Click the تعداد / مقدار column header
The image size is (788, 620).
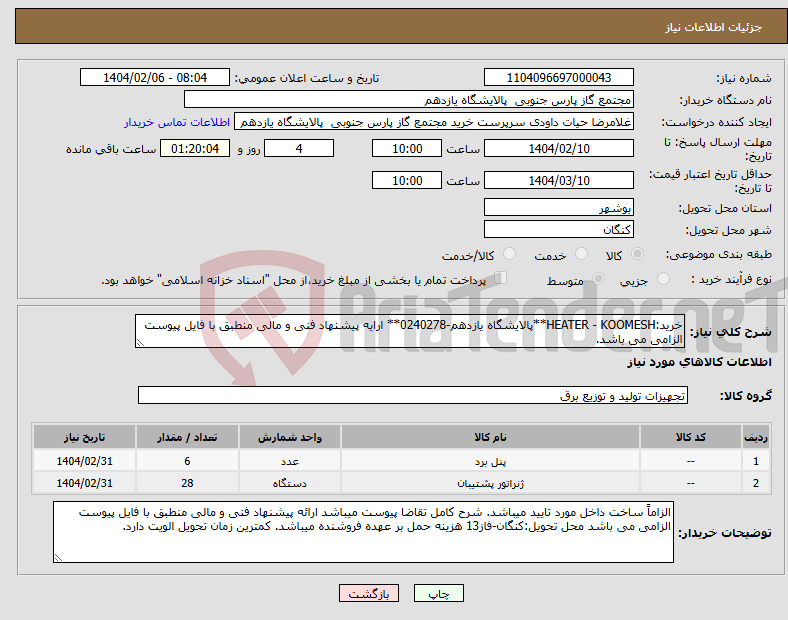(187, 437)
